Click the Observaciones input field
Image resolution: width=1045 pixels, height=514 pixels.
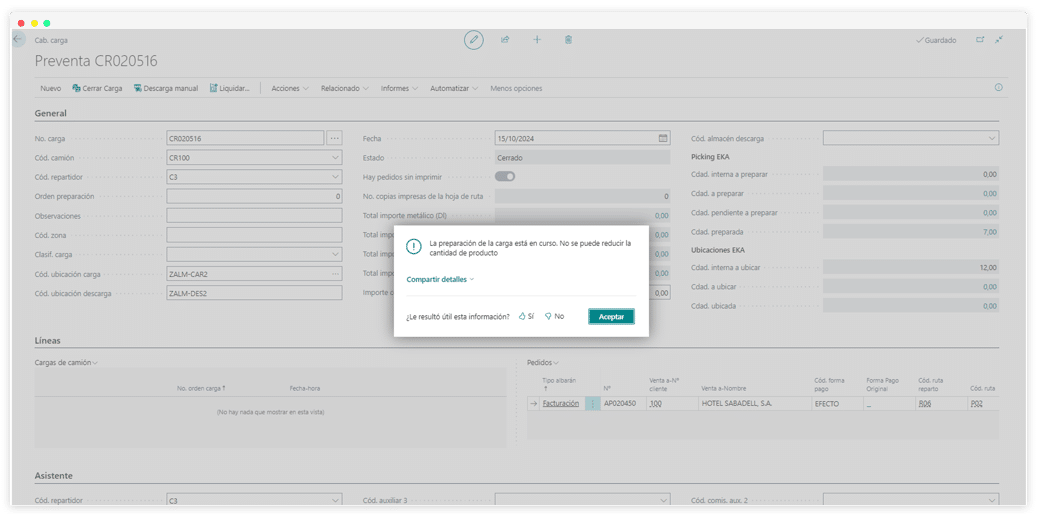(254, 216)
